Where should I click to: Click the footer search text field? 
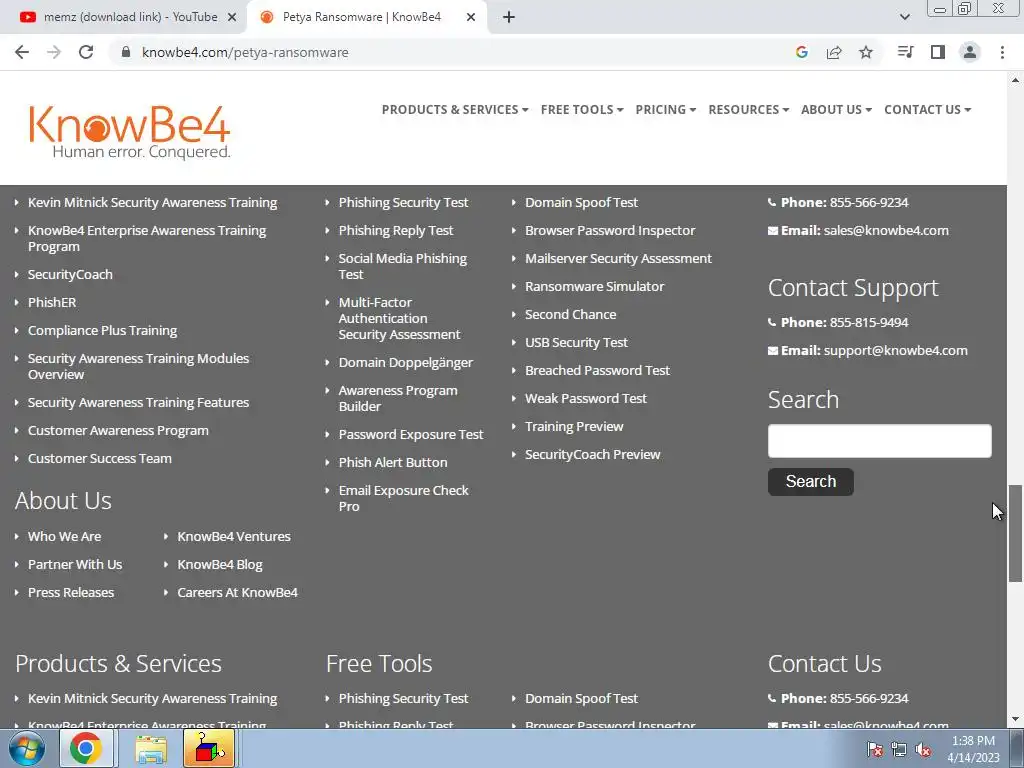click(879, 441)
